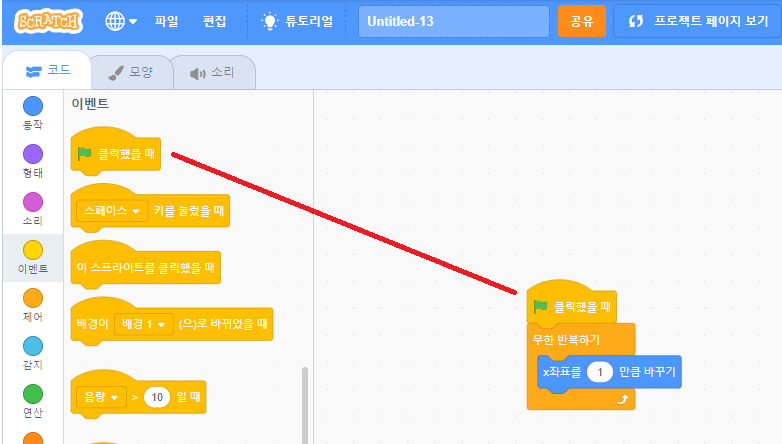Viewport: 782px width, 444px height.
Task: Open 튜토리얼 with the lightbulb icon
Action: [297, 21]
